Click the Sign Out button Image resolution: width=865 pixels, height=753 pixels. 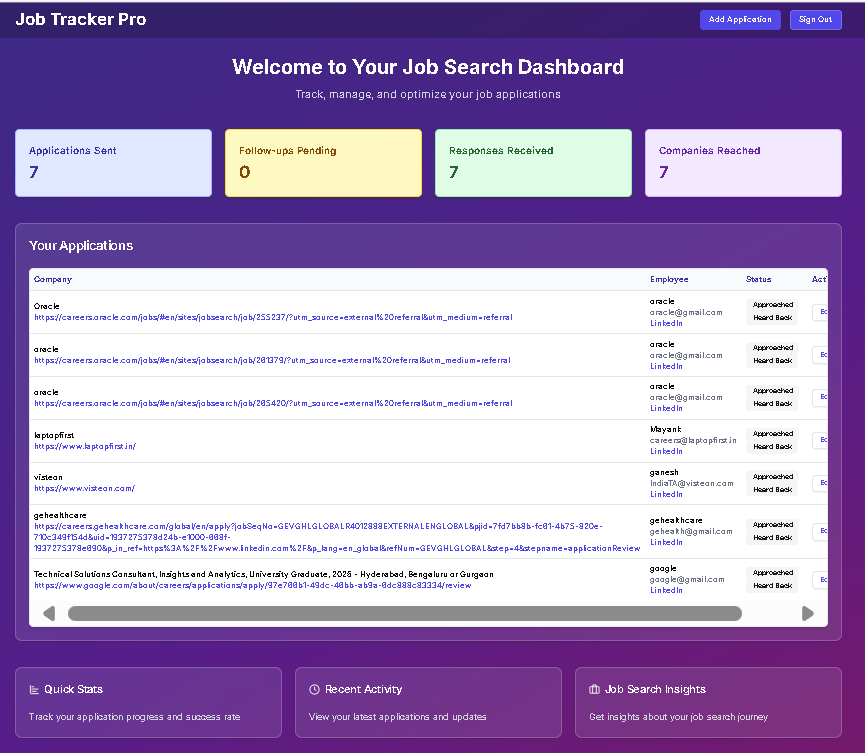tap(815, 19)
